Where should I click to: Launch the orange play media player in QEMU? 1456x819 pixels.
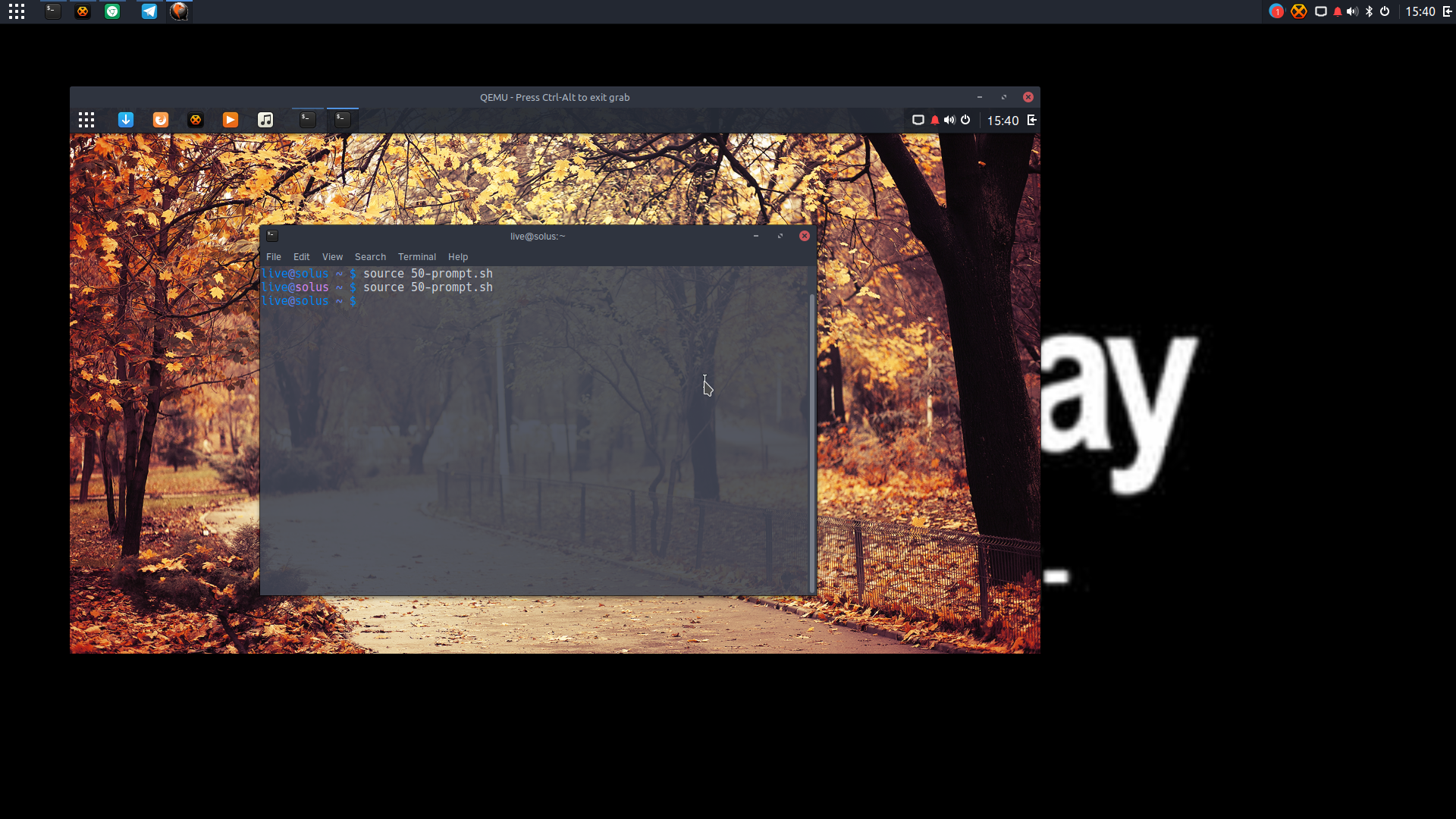(x=231, y=120)
